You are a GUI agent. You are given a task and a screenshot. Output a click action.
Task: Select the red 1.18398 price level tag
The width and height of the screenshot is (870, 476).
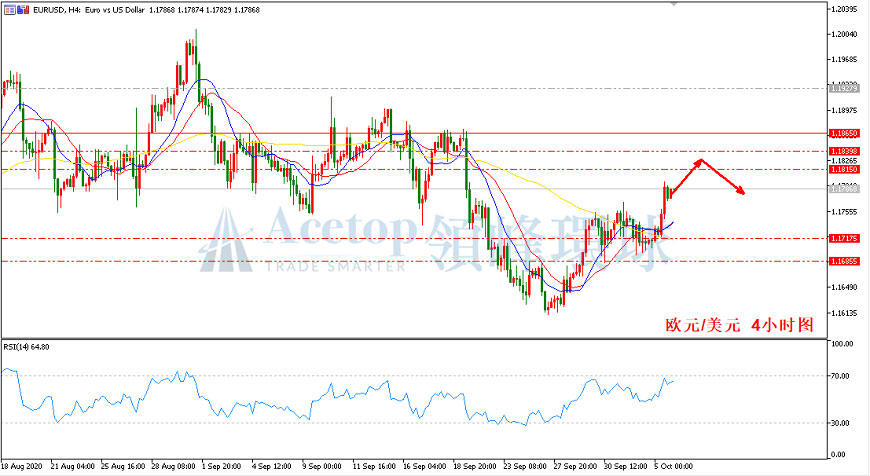[844, 151]
